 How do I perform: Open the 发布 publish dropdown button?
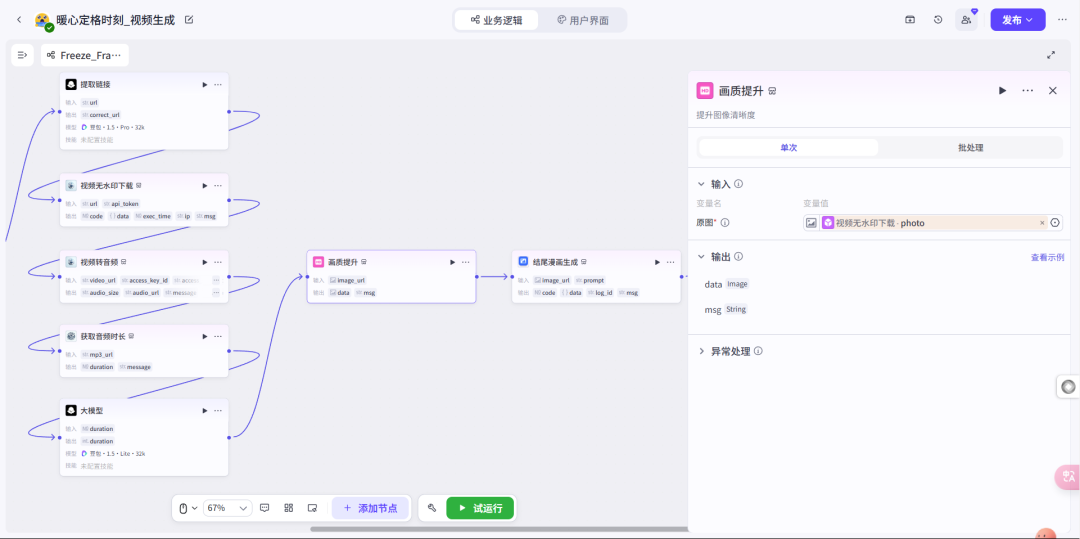tap(1017, 20)
